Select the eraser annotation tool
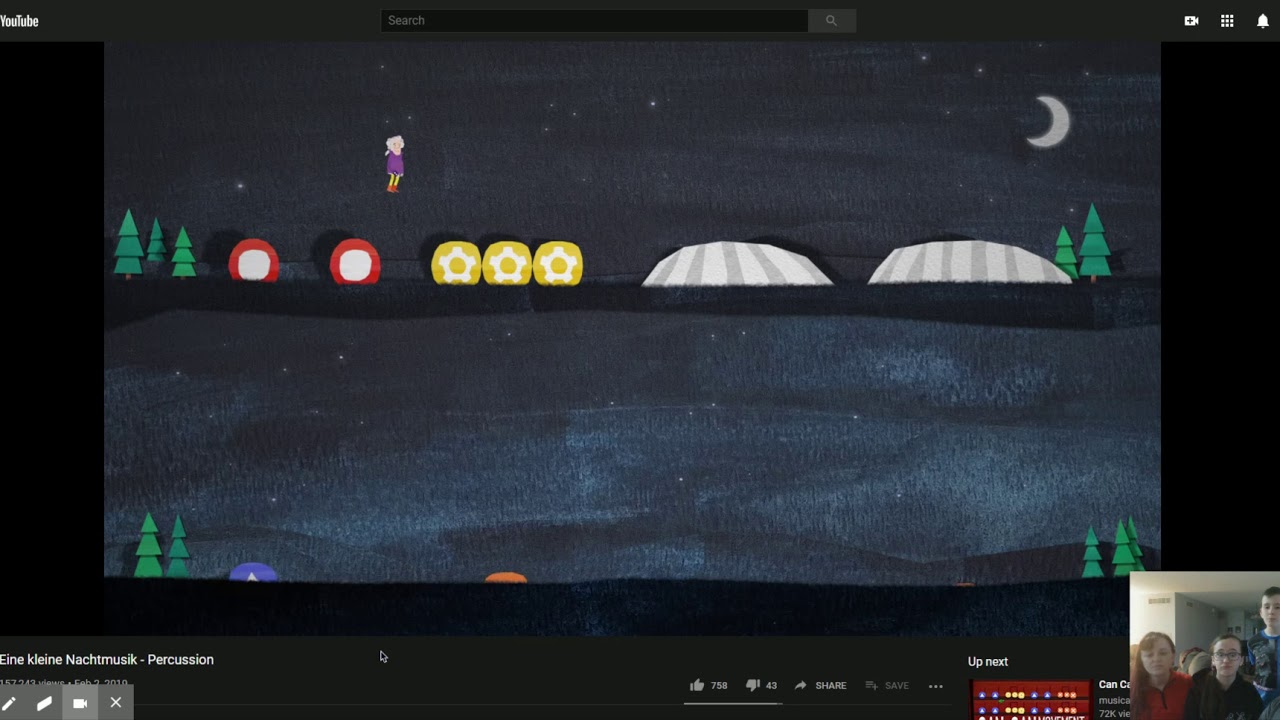Viewport: 1280px width, 720px height. click(x=44, y=703)
